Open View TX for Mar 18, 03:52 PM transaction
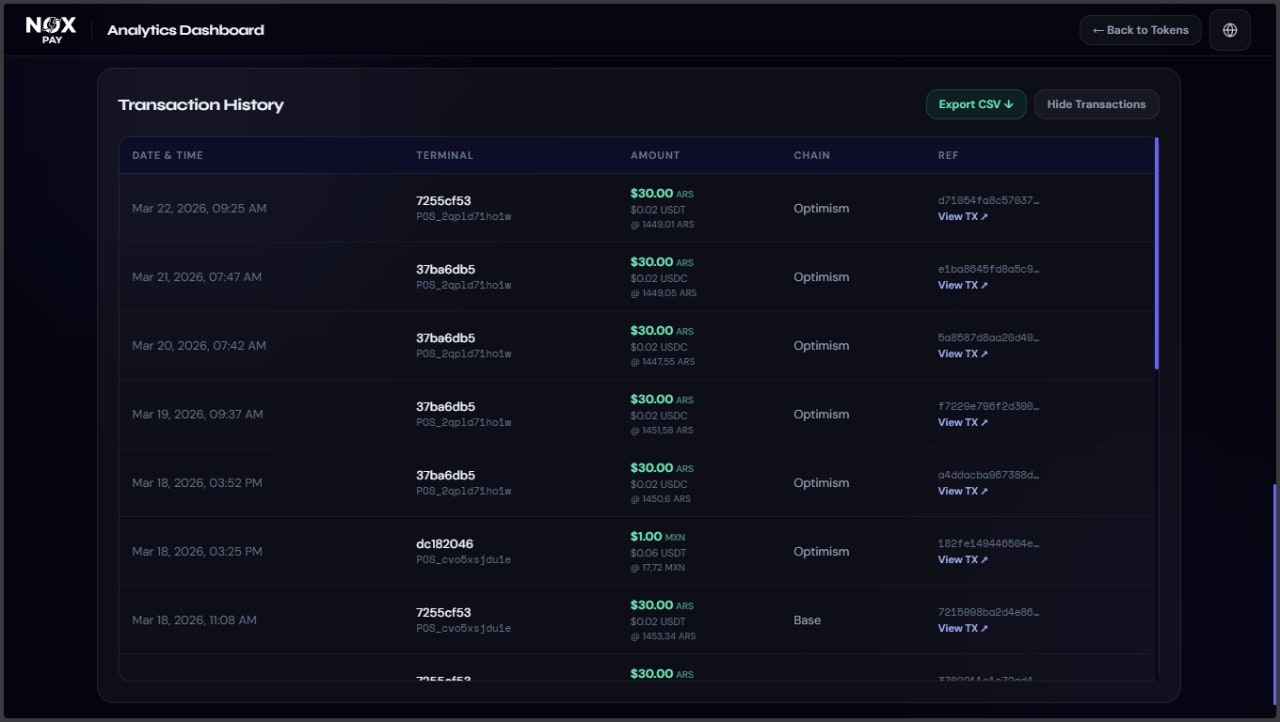The image size is (1280, 722). point(962,491)
